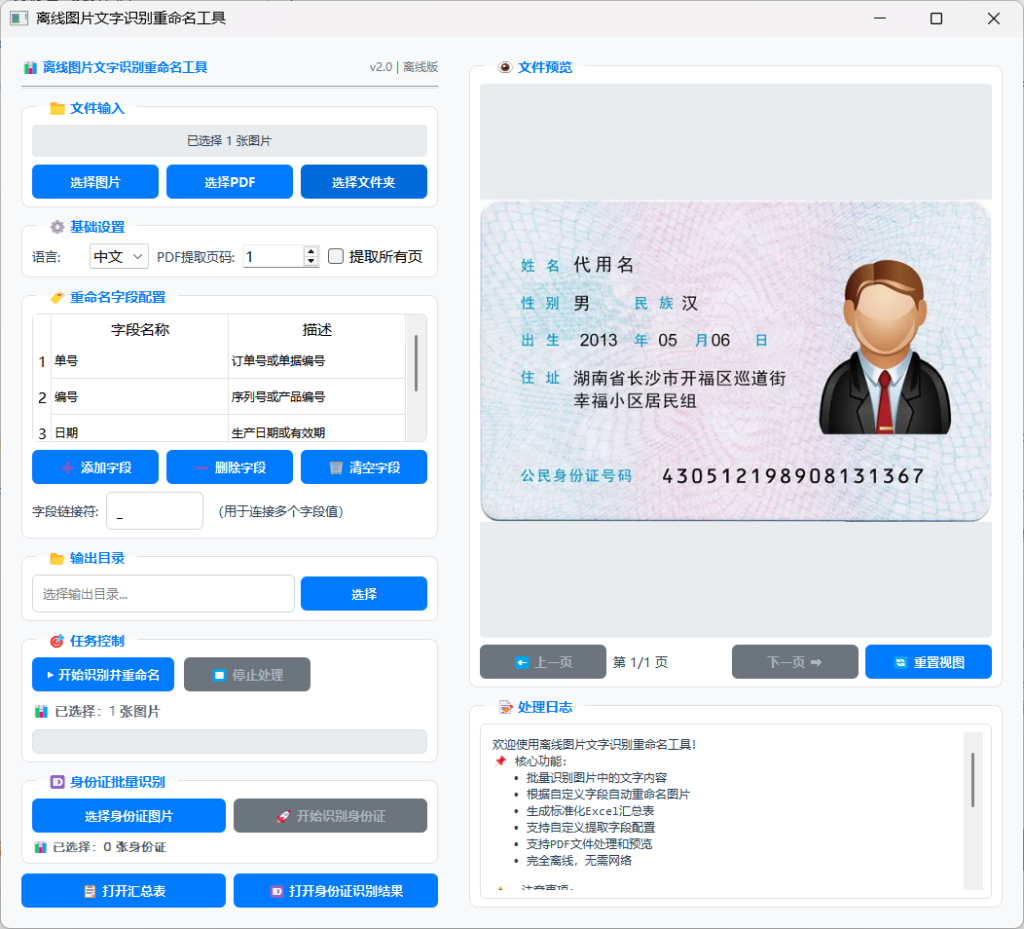Click the 选择PDF button
Image resolution: width=1024 pixels, height=929 pixels.
coord(229,181)
